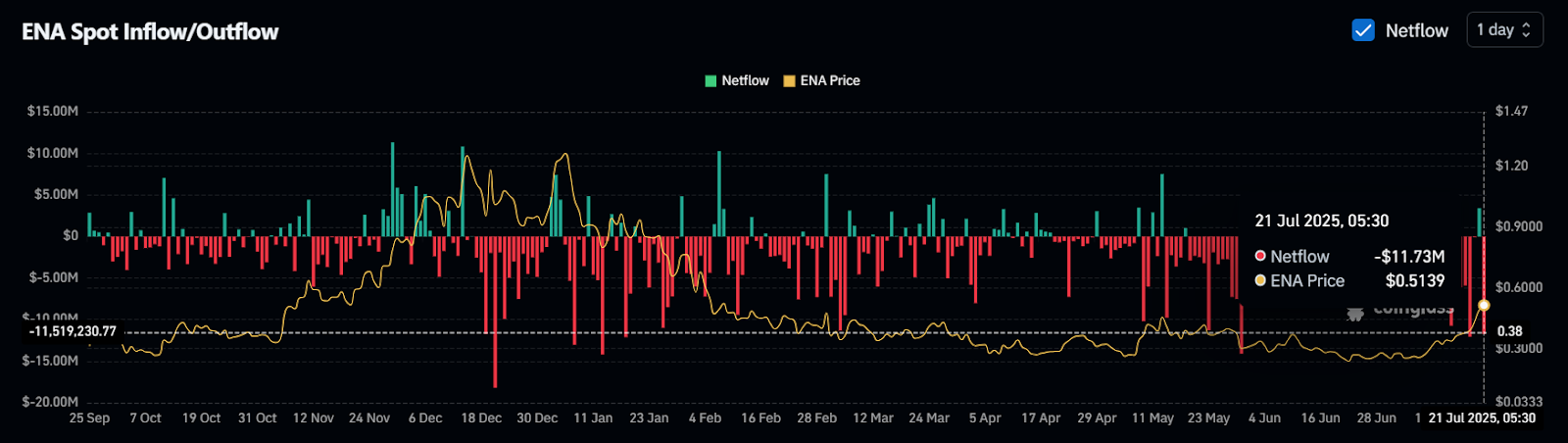Click the $5.00M axis label
The image size is (1568, 443).
(x=56, y=194)
